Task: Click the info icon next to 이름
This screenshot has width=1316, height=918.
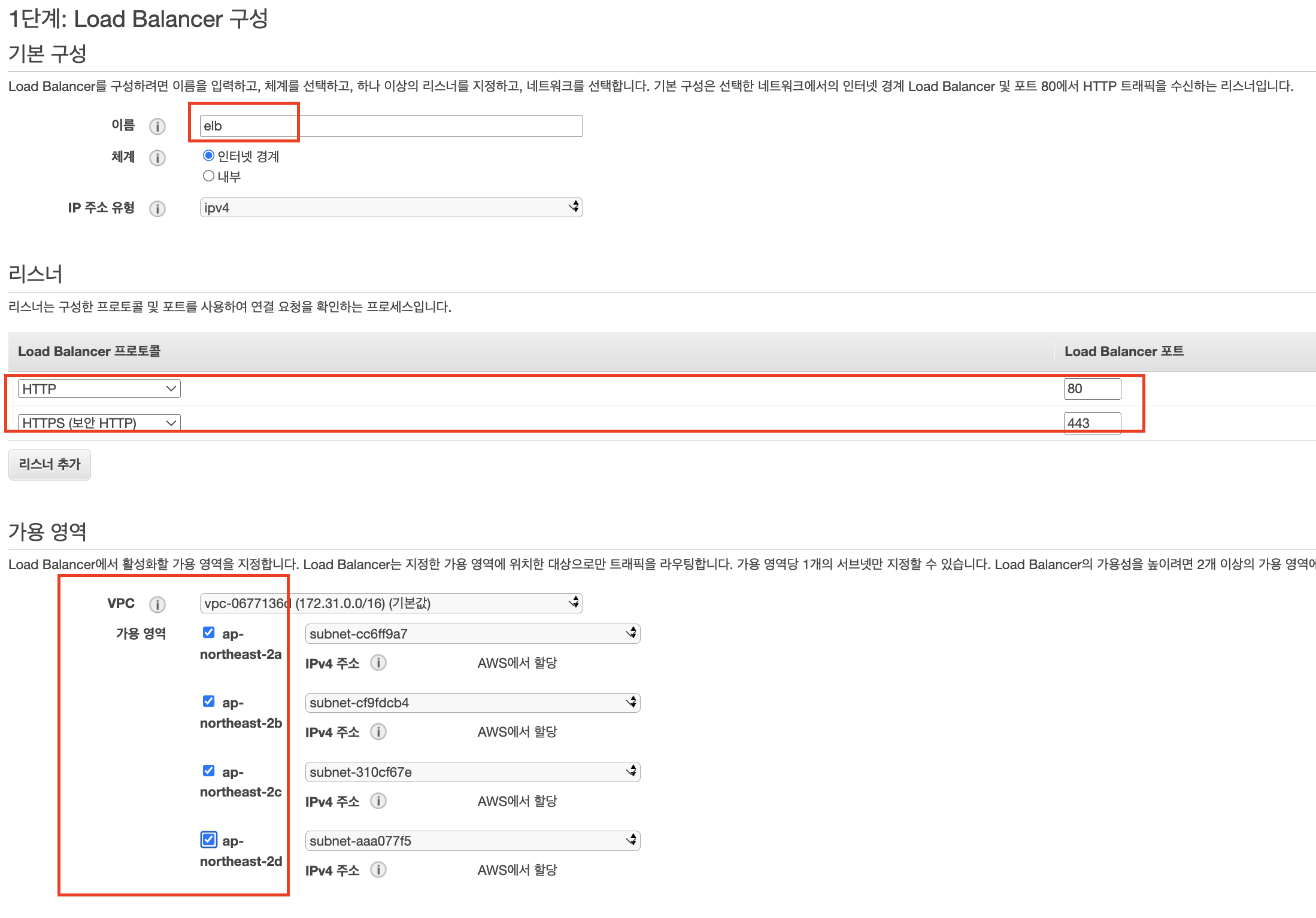Action: point(157,126)
